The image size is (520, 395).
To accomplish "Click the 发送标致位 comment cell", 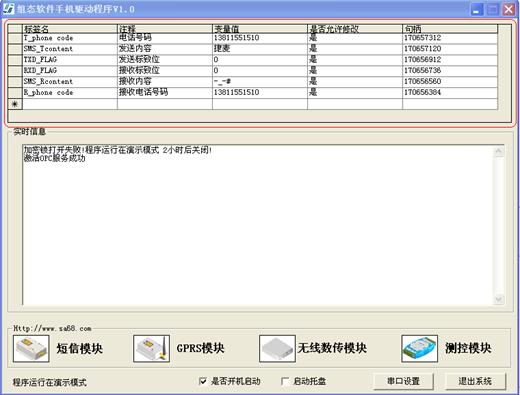I will [165, 60].
